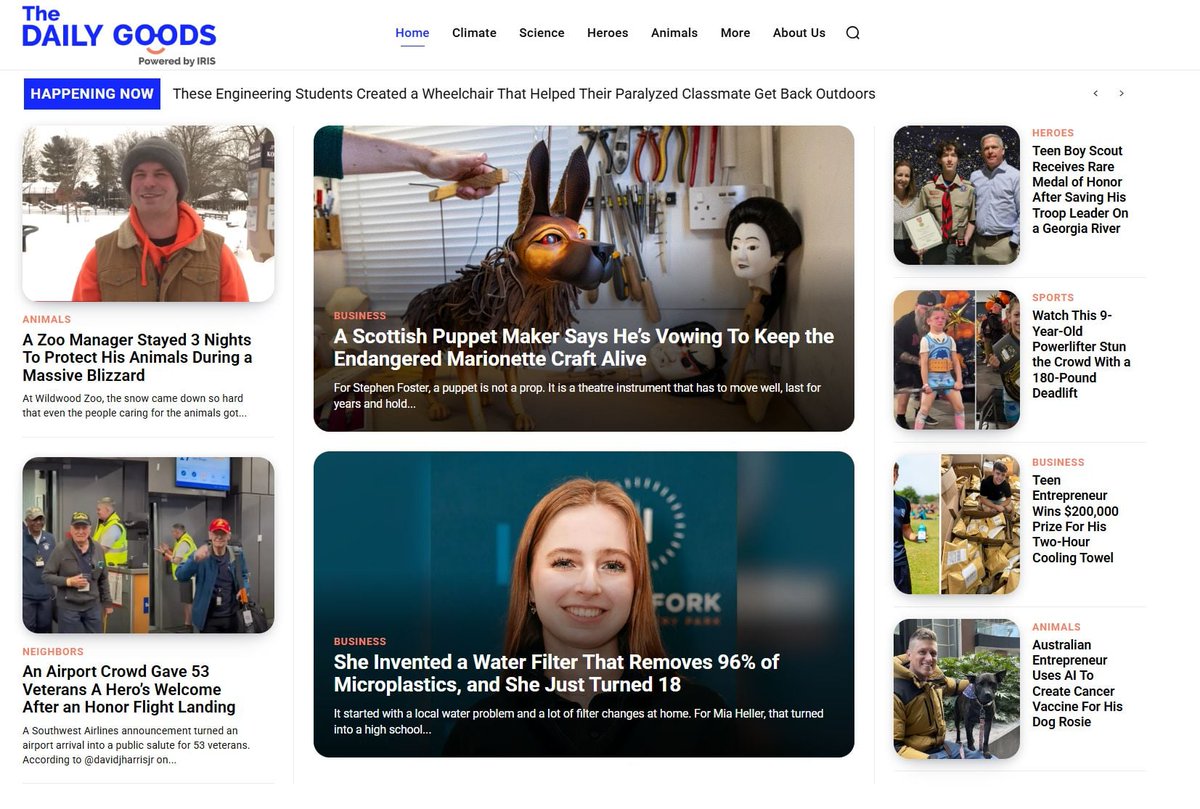The image size is (1200, 809).
Task: Open the Boy Scout medal thumbnail
Action: tap(956, 195)
